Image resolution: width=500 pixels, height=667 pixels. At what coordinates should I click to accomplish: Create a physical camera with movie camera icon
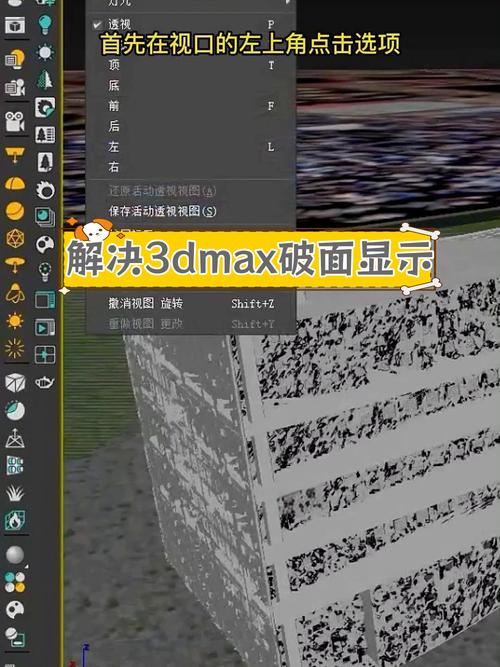tap(15, 122)
